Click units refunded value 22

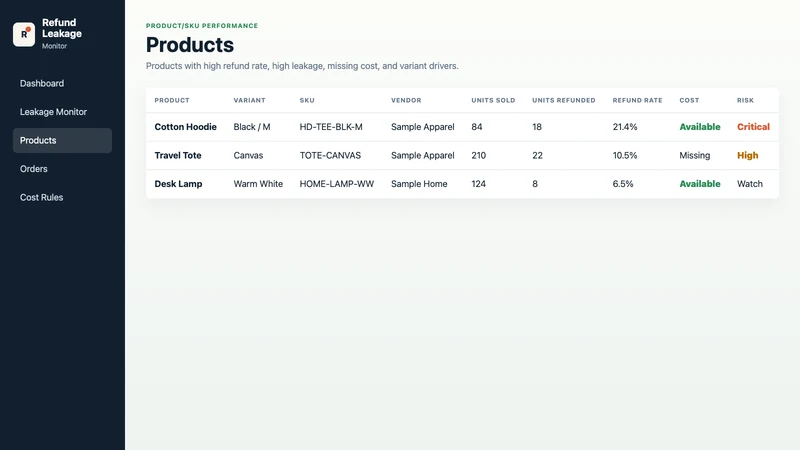538,156
